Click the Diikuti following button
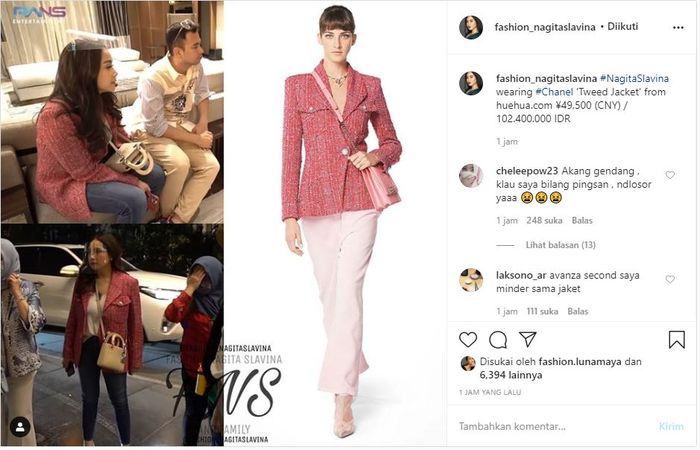The image size is (700, 450). 623,27
